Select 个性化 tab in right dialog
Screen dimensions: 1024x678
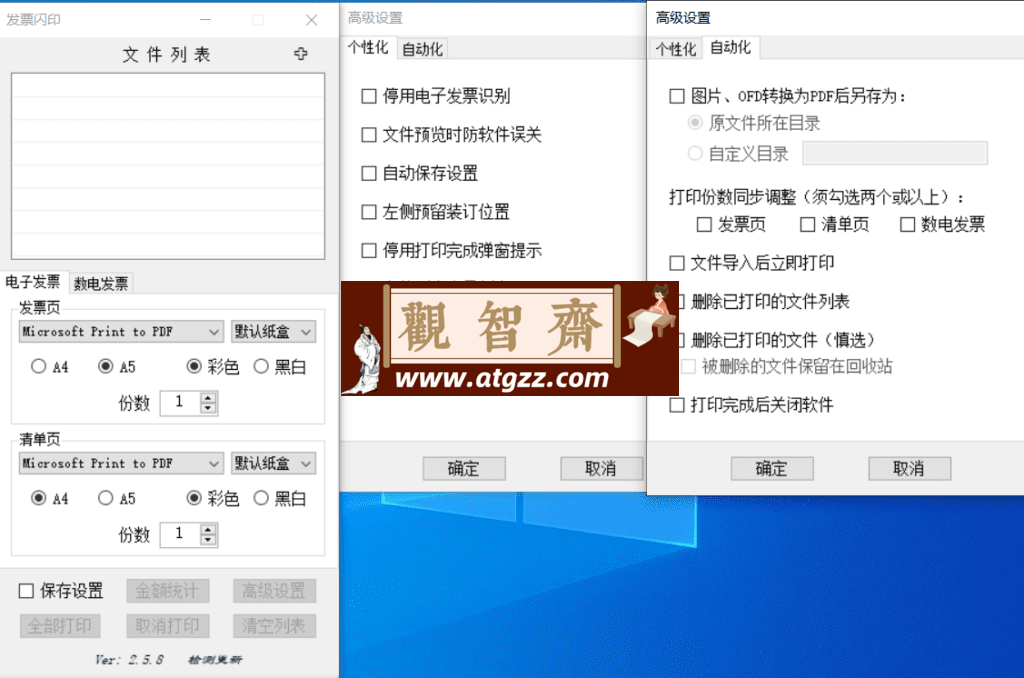(676, 49)
